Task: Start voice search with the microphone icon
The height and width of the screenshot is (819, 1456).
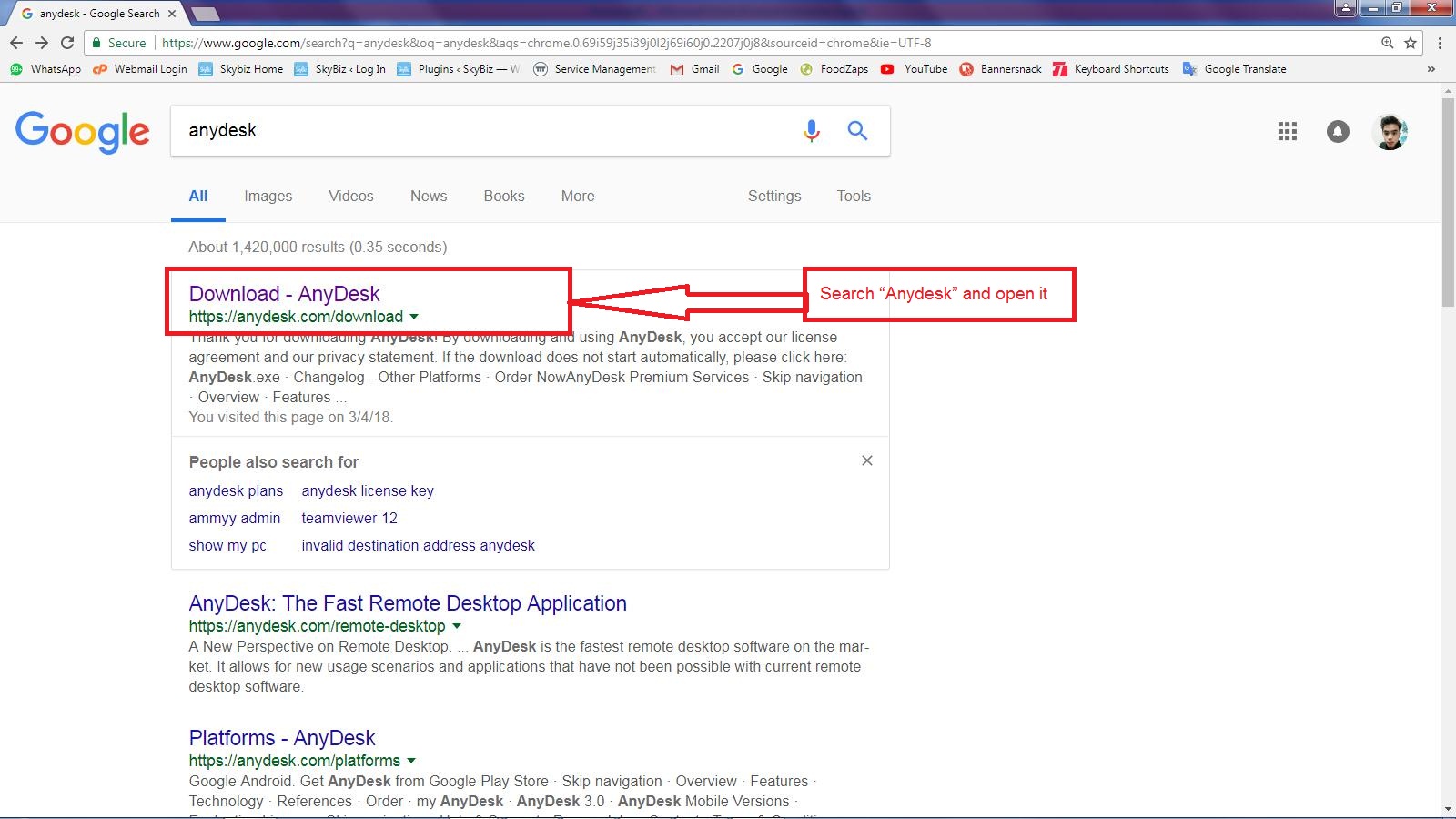Action: 811,131
